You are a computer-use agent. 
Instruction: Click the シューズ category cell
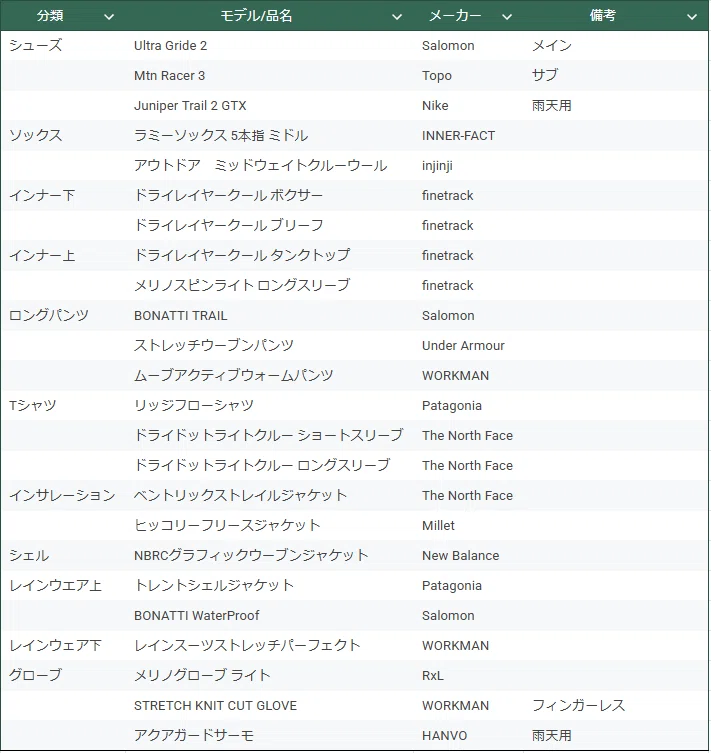[x=36, y=46]
